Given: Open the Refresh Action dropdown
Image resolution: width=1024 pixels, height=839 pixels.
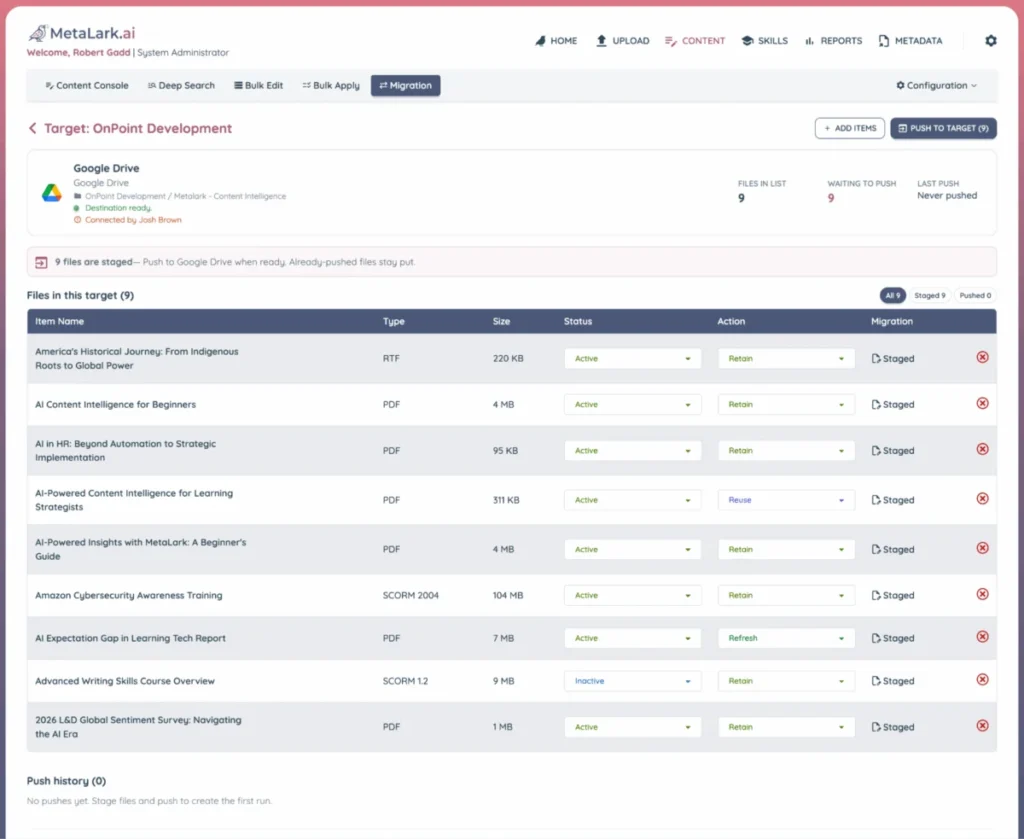Looking at the screenshot, I should click(x=786, y=638).
